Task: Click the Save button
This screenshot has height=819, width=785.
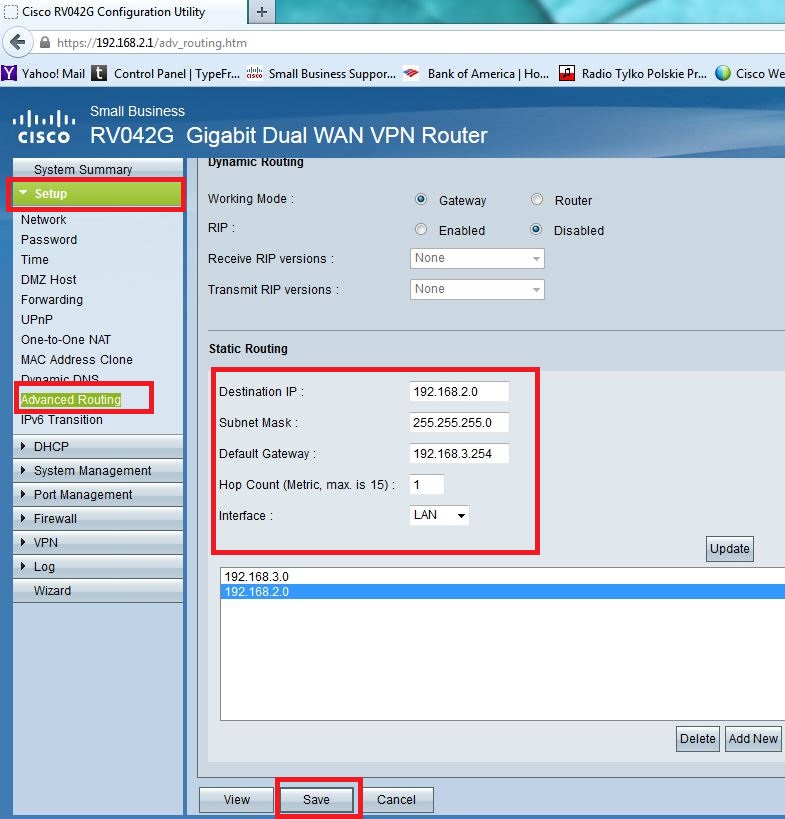Action: pos(317,800)
